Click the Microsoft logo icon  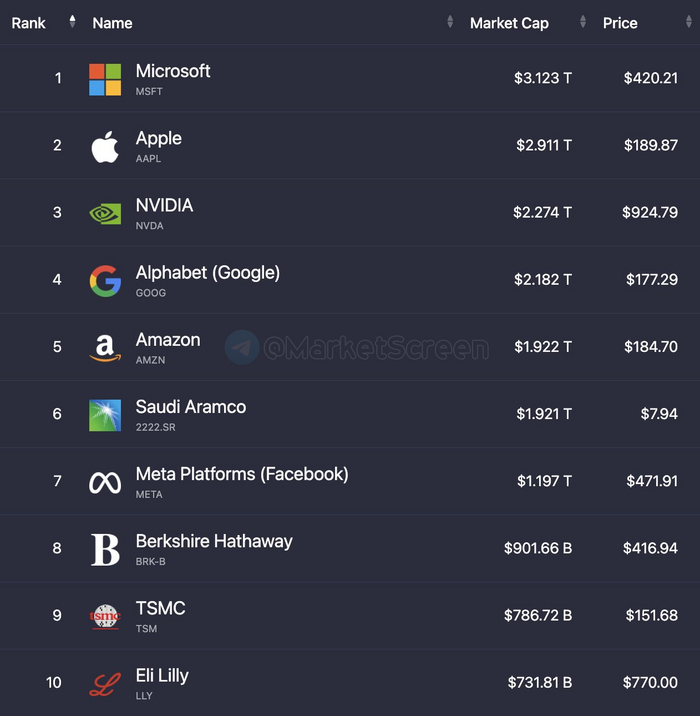(x=105, y=79)
